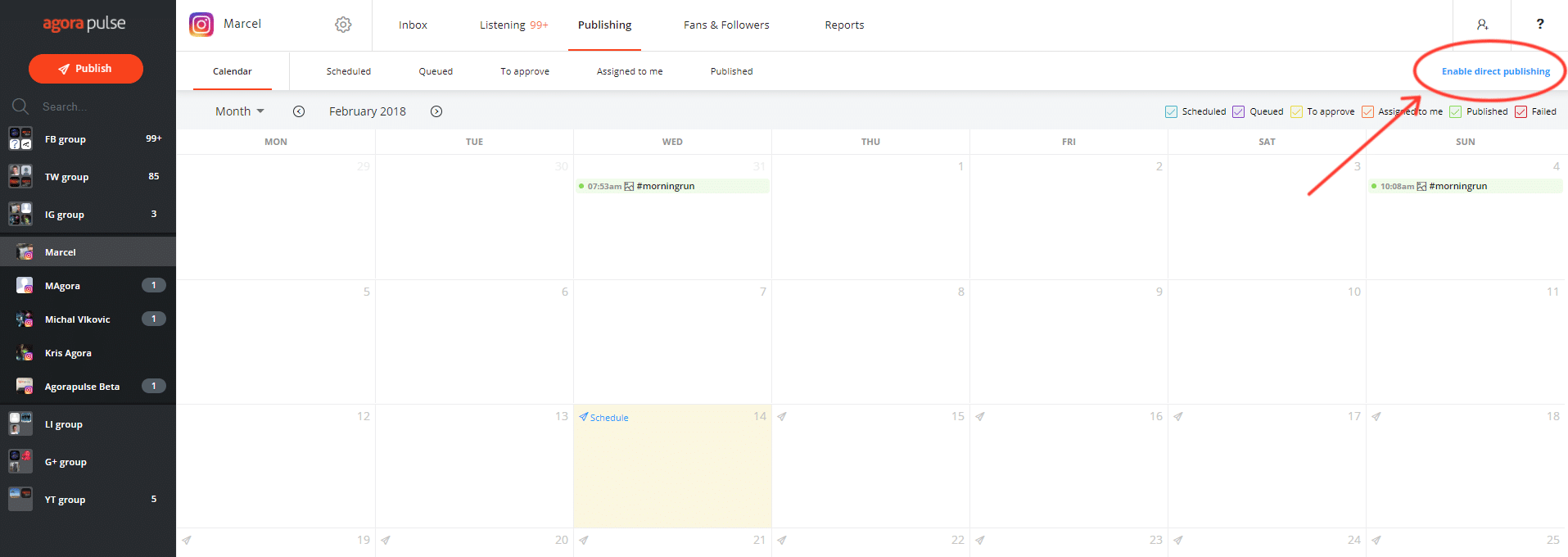This screenshot has width=1568, height=557.
Task: Open the To approve tab
Action: [x=525, y=71]
